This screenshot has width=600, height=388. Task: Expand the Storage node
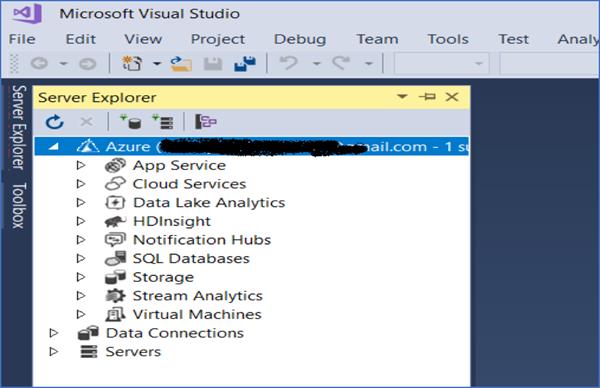(x=81, y=277)
